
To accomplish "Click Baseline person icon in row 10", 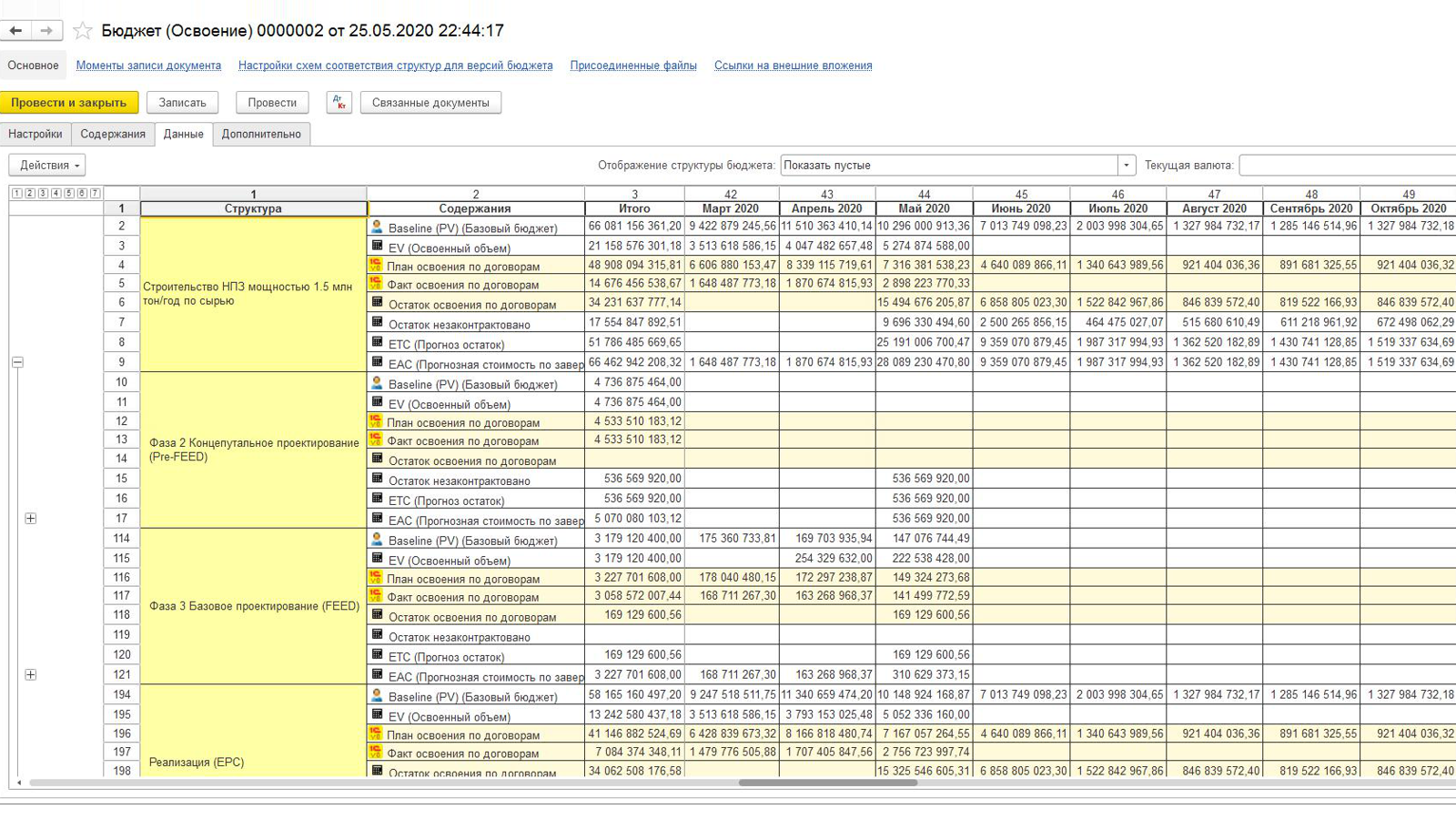I will (377, 383).
